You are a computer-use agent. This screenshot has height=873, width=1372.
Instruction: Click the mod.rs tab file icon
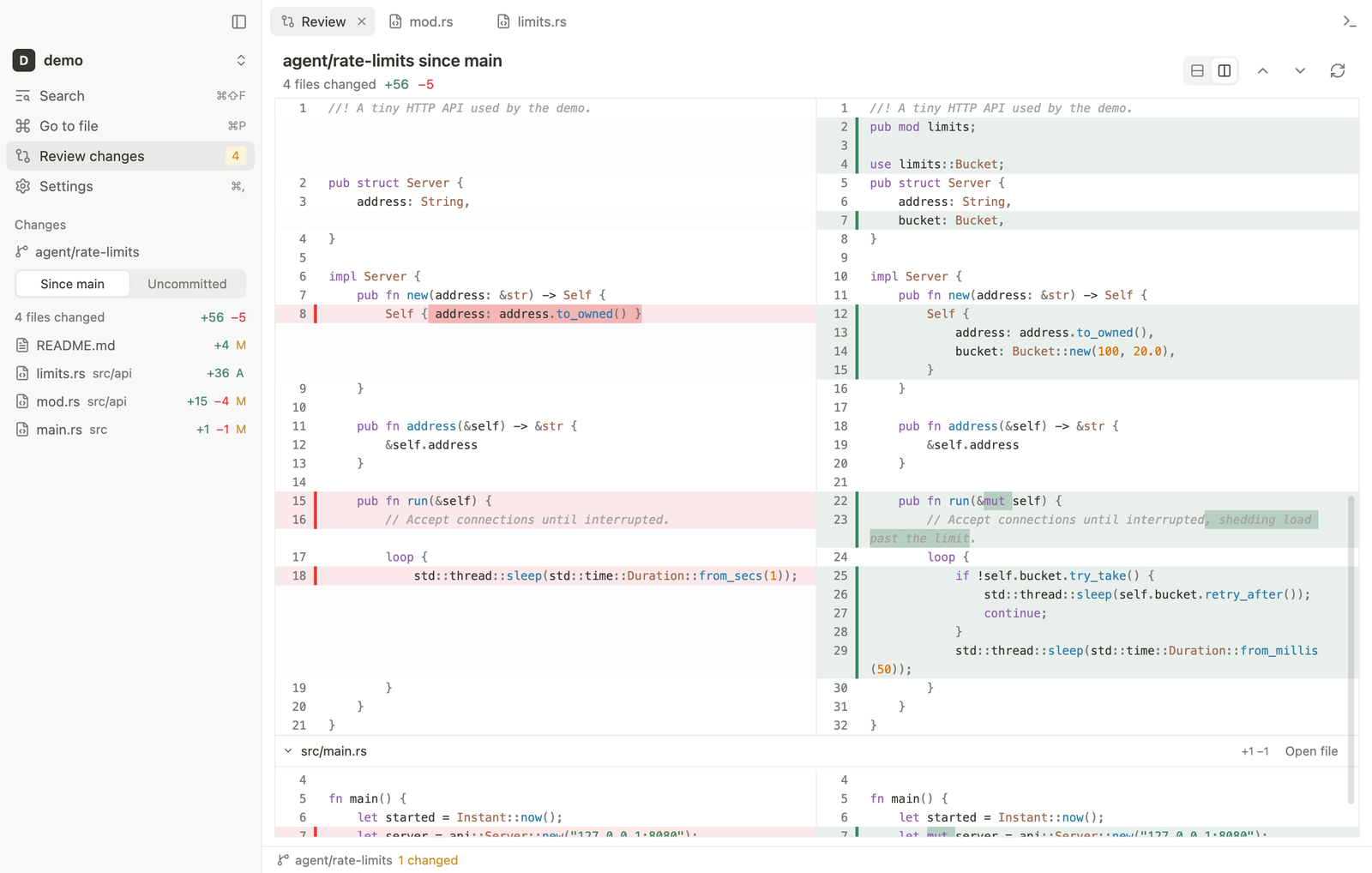click(395, 21)
